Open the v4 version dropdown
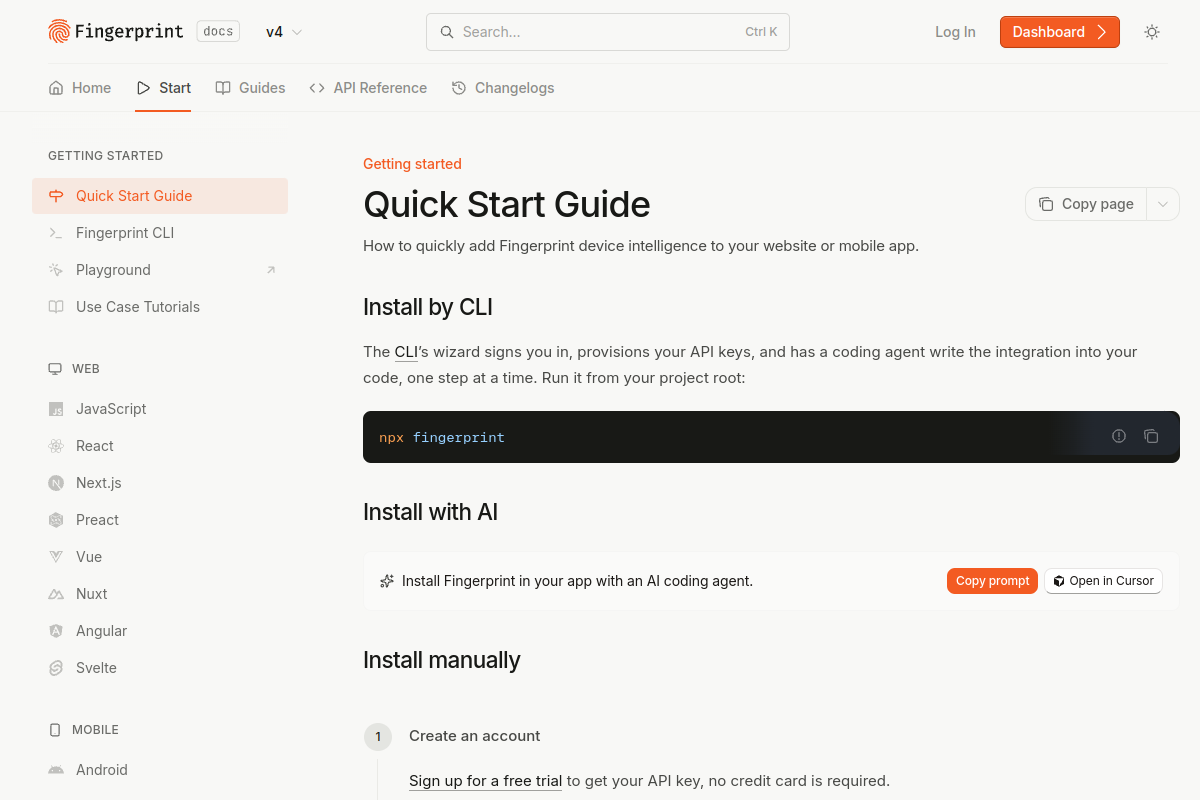This screenshot has width=1200, height=800. click(284, 32)
